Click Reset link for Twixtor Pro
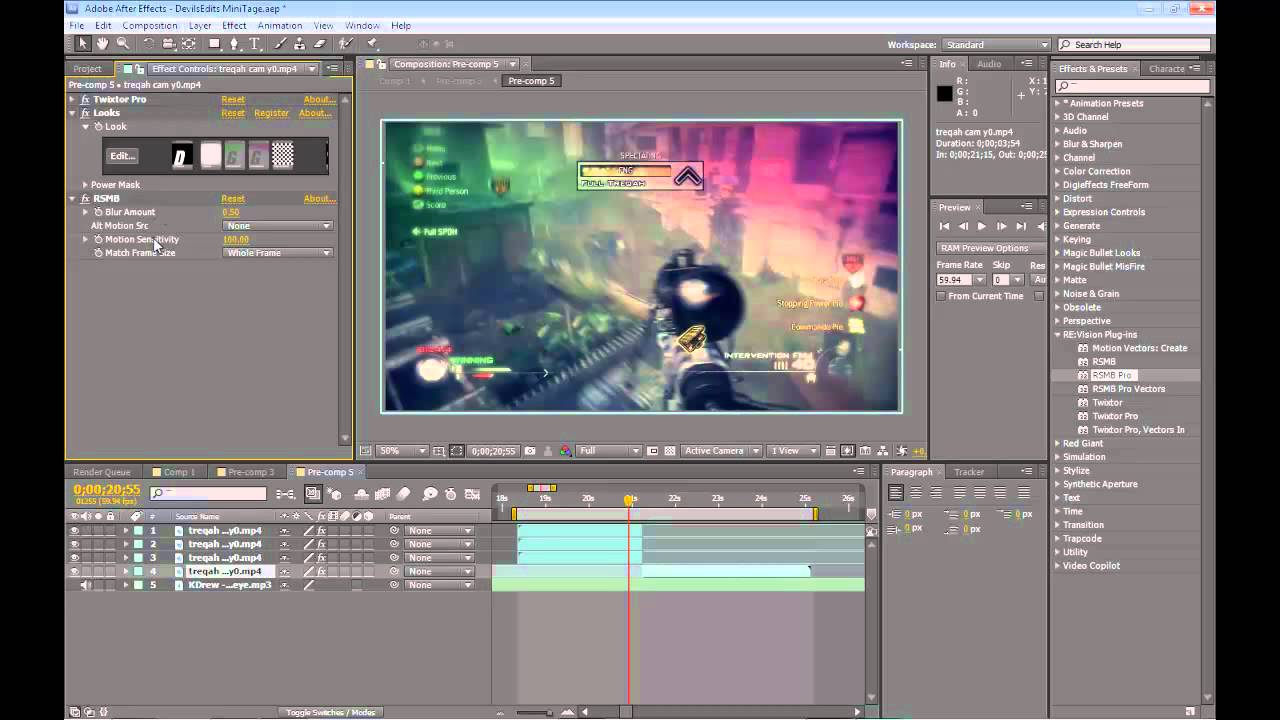Image resolution: width=1280 pixels, height=720 pixels. tap(233, 100)
